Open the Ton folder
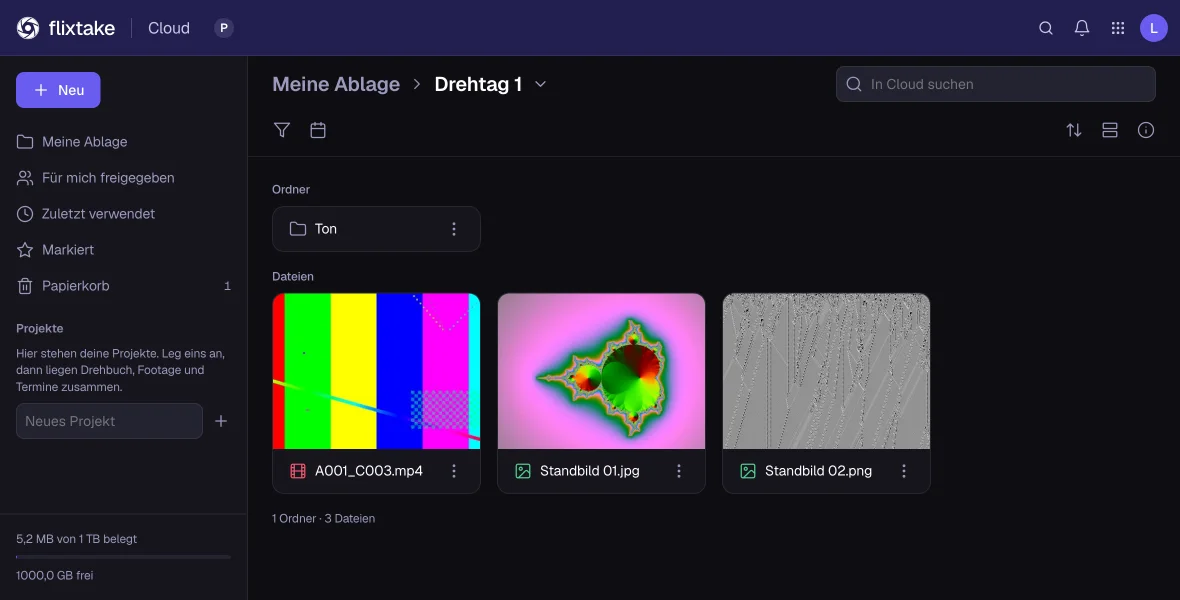Viewport: 1180px width, 600px height. coord(376,229)
